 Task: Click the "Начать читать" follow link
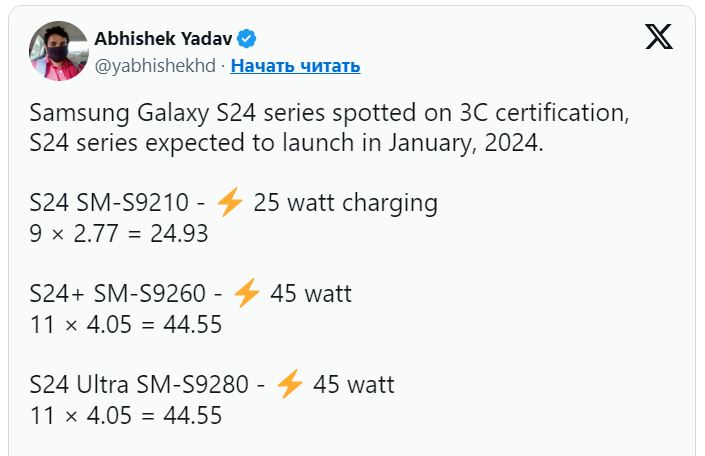pos(295,66)
